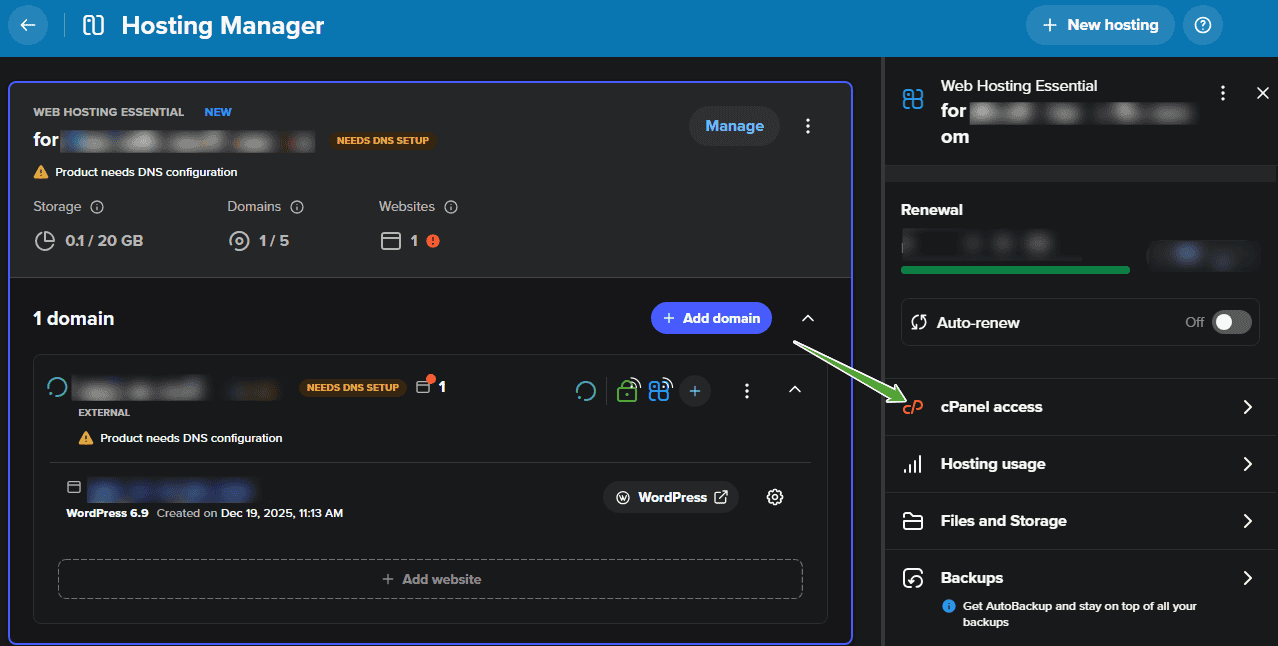Collapse the 1 domain section
The width and height of the screenshot is (1278, 646).
(x=808, y=318)
